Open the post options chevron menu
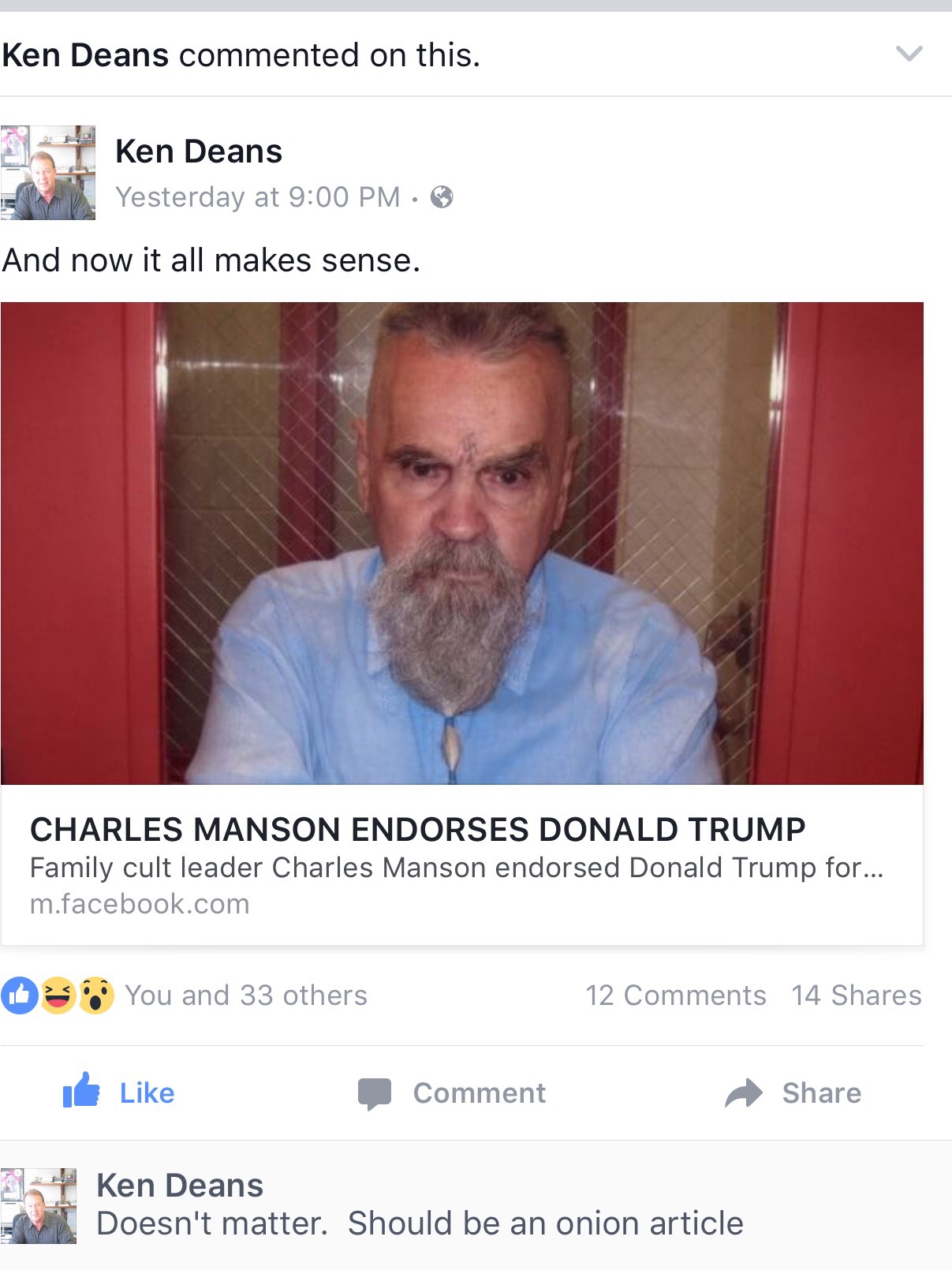The height and width of the screenshot is (1270, 952). point(909,54)
